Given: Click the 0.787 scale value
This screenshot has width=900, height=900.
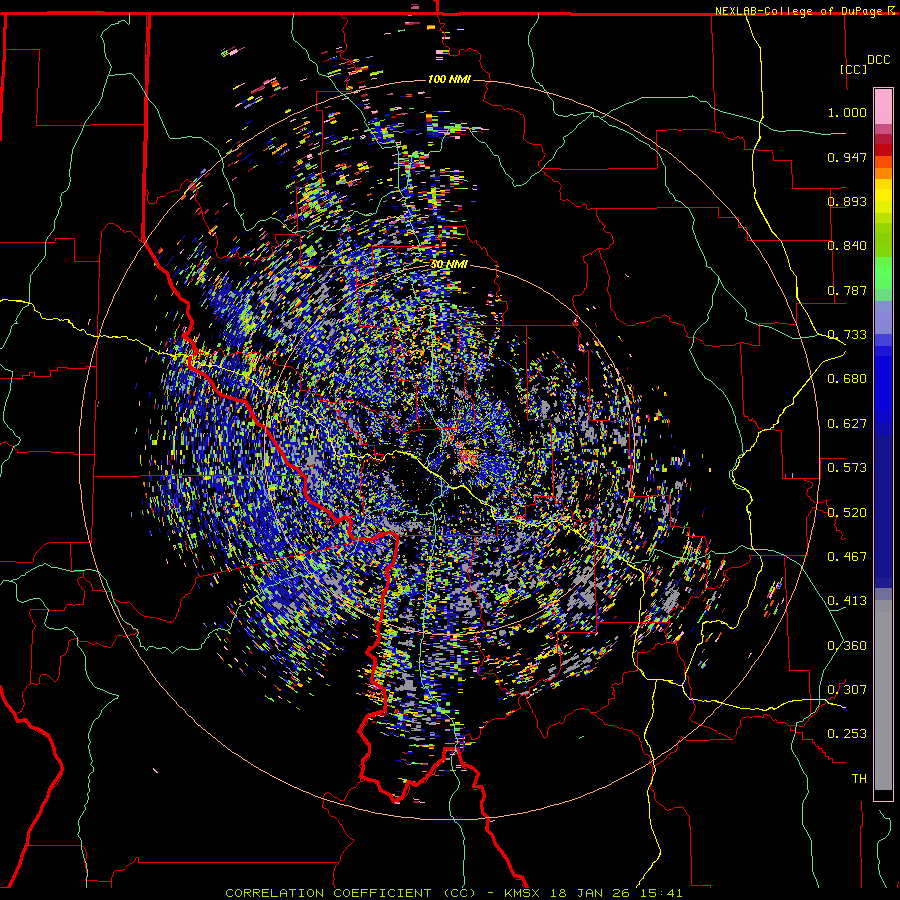Looking at the screenshot, I should pos(847,290).
